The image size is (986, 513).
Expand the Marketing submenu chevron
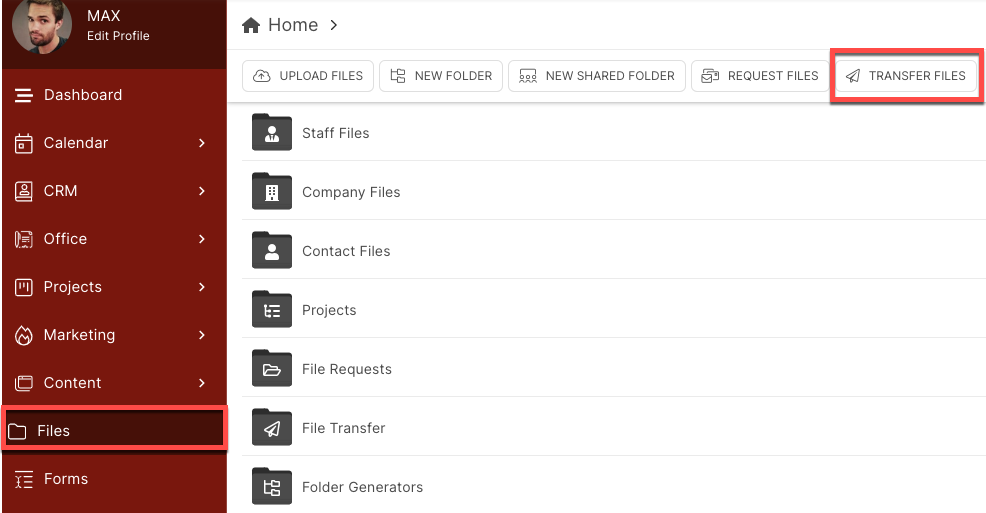pos(202,334)
